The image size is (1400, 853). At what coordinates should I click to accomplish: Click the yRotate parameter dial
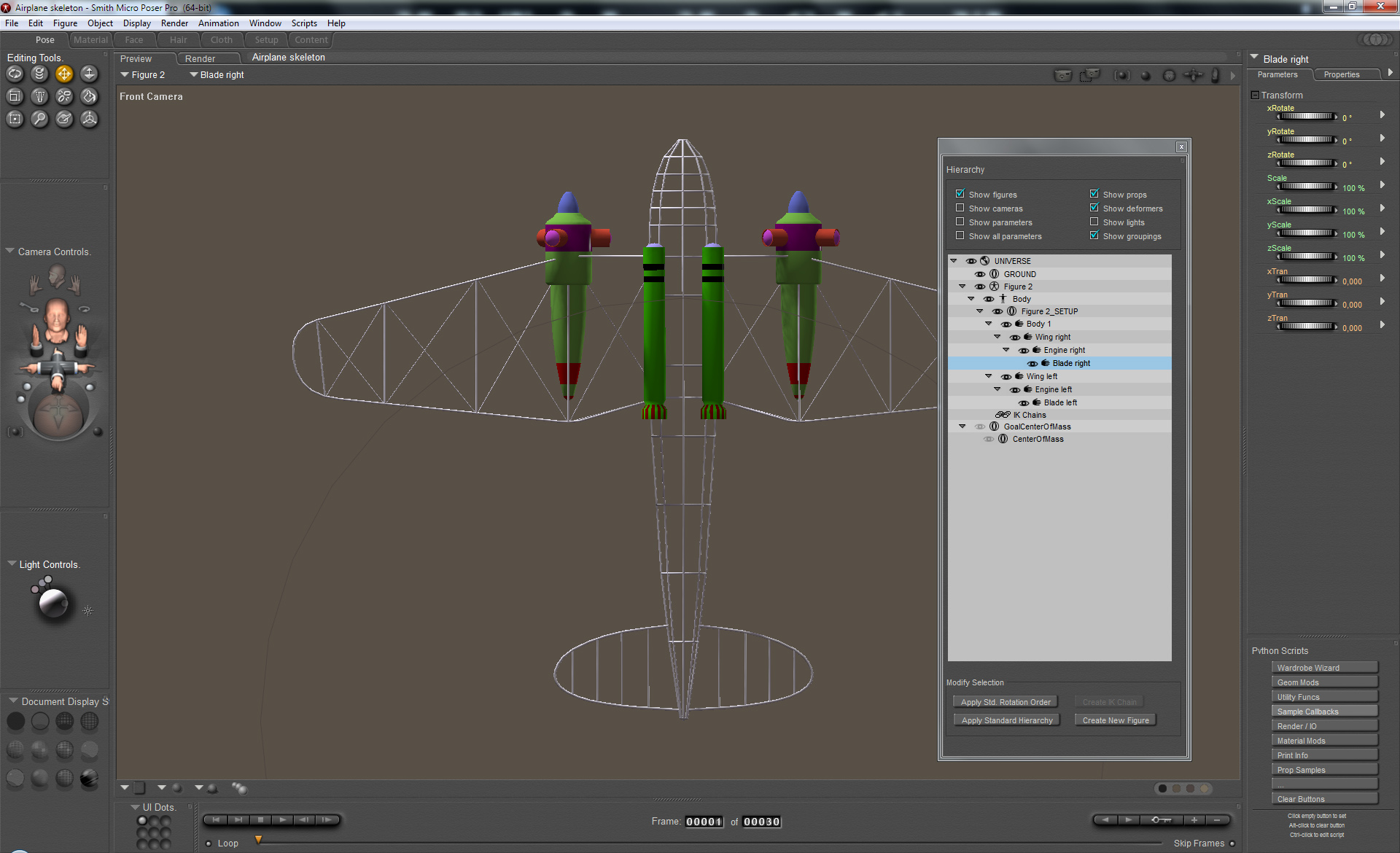coord(1307,140)
